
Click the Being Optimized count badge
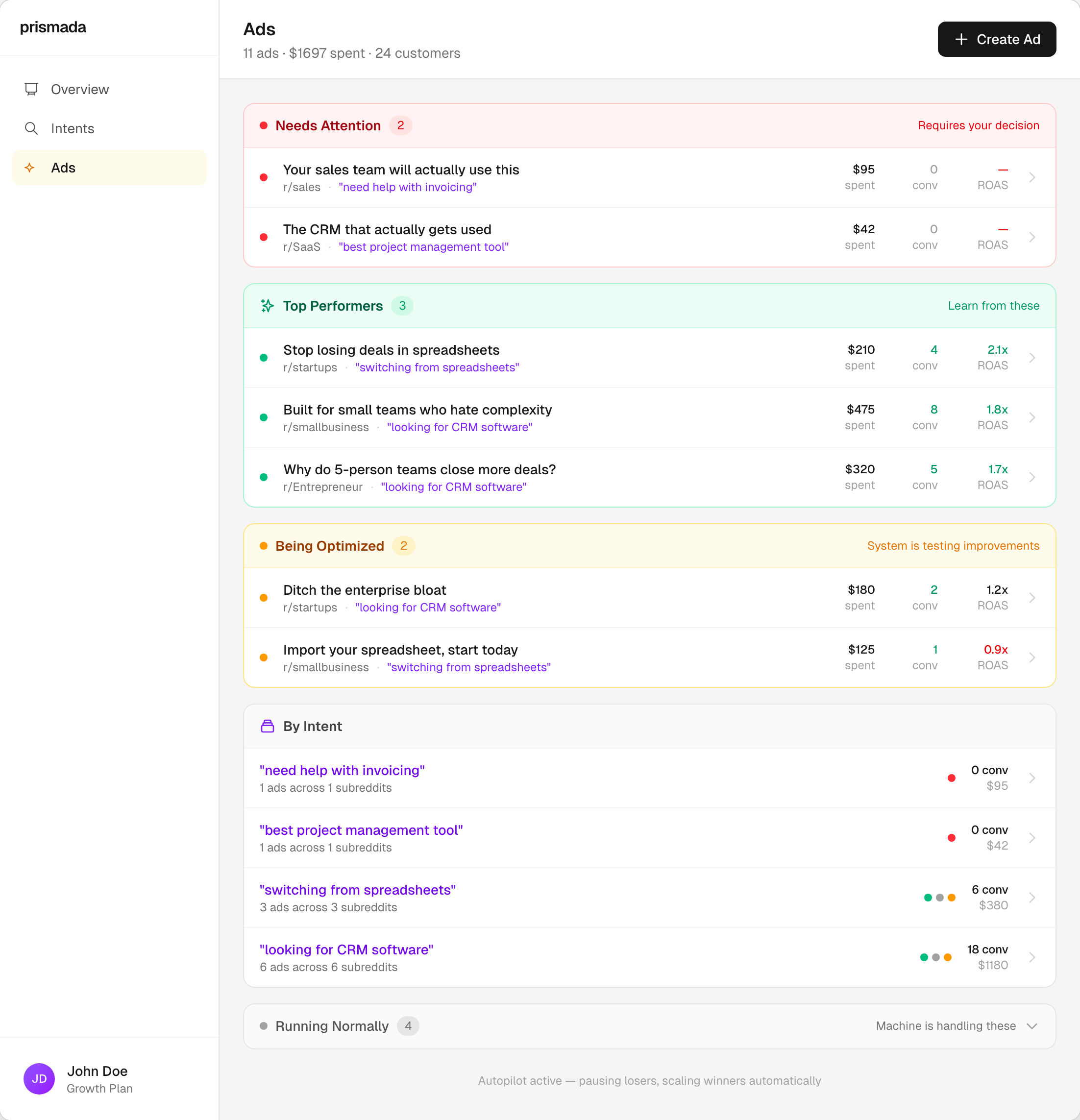pos(403,546)
